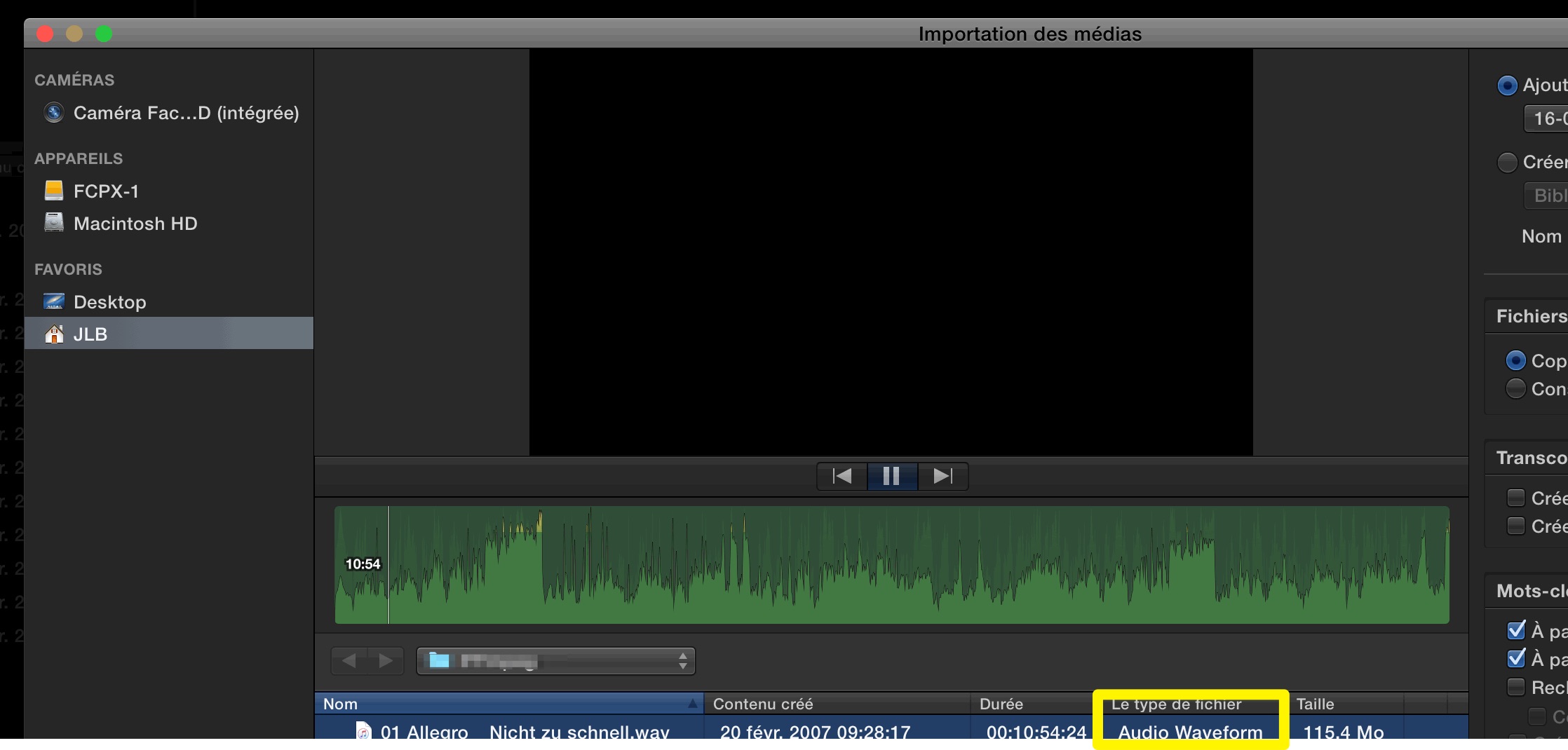1568x750 pixels.
Task: Click the audio waveform filmstrip
Action: [891, 565]
